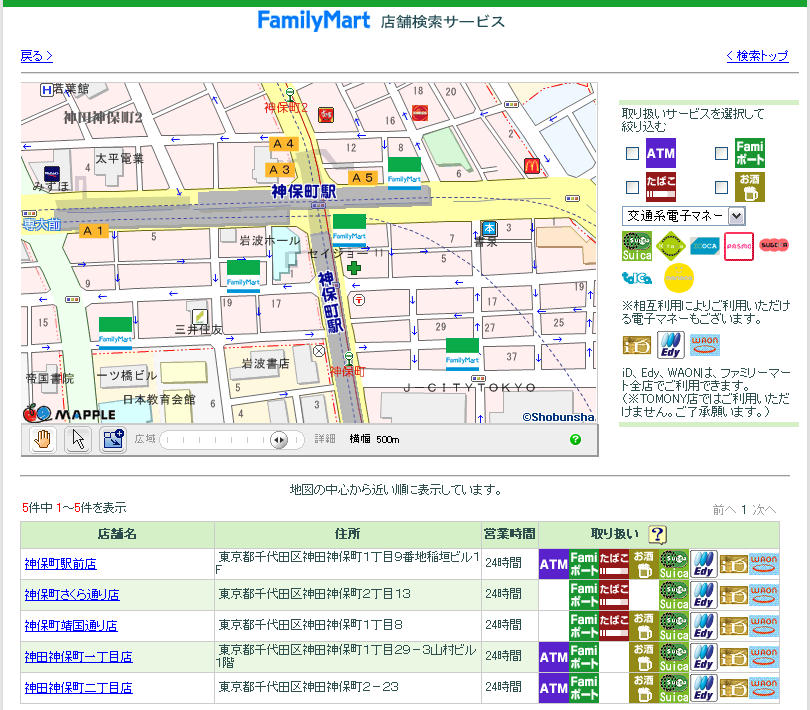Select the arrow pointer tool below the map

pos(78,440)
